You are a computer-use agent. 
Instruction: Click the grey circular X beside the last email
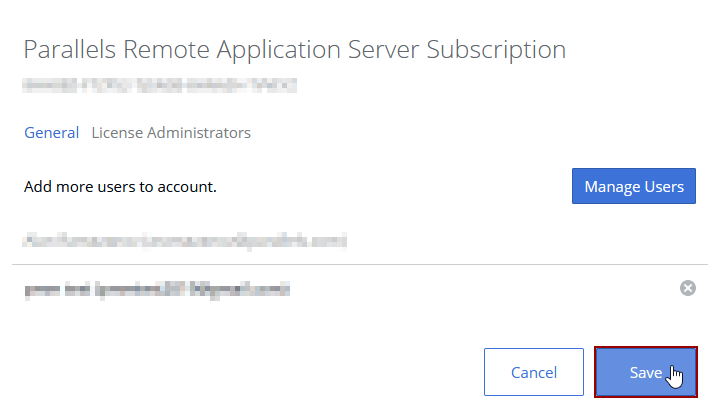(687, 288)
